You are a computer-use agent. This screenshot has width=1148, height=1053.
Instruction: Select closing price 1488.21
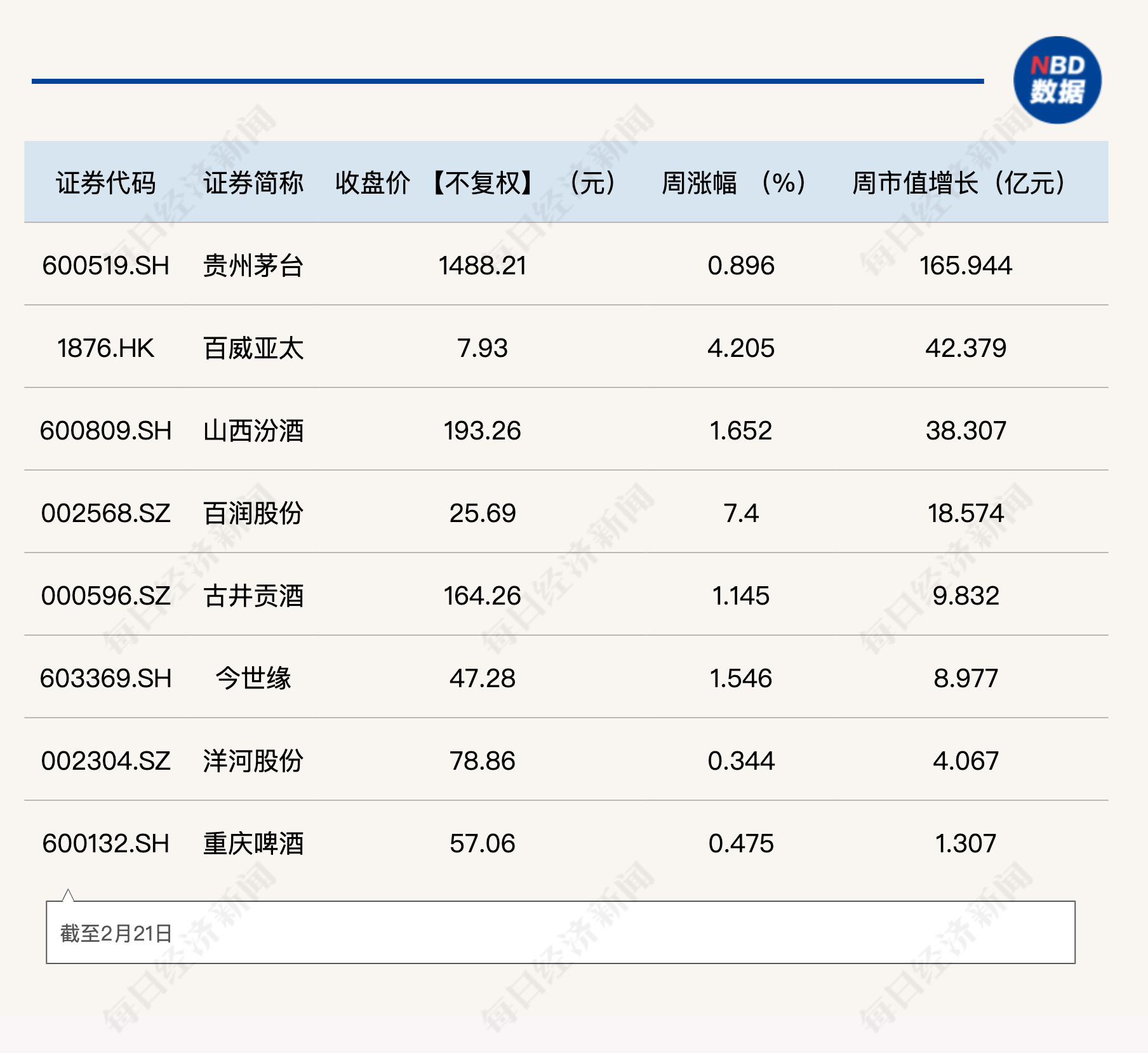pyautogui.click(x=483, y=265)
